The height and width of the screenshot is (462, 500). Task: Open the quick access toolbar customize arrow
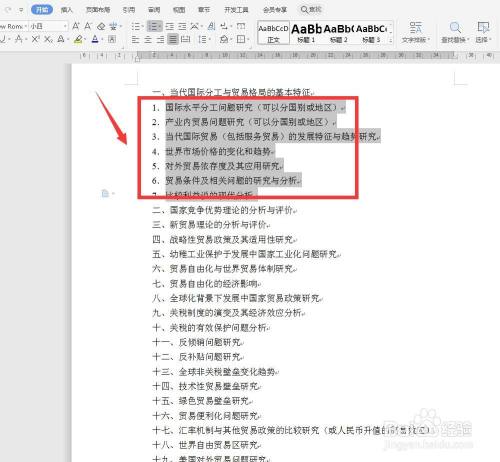[x=21, y=10]
